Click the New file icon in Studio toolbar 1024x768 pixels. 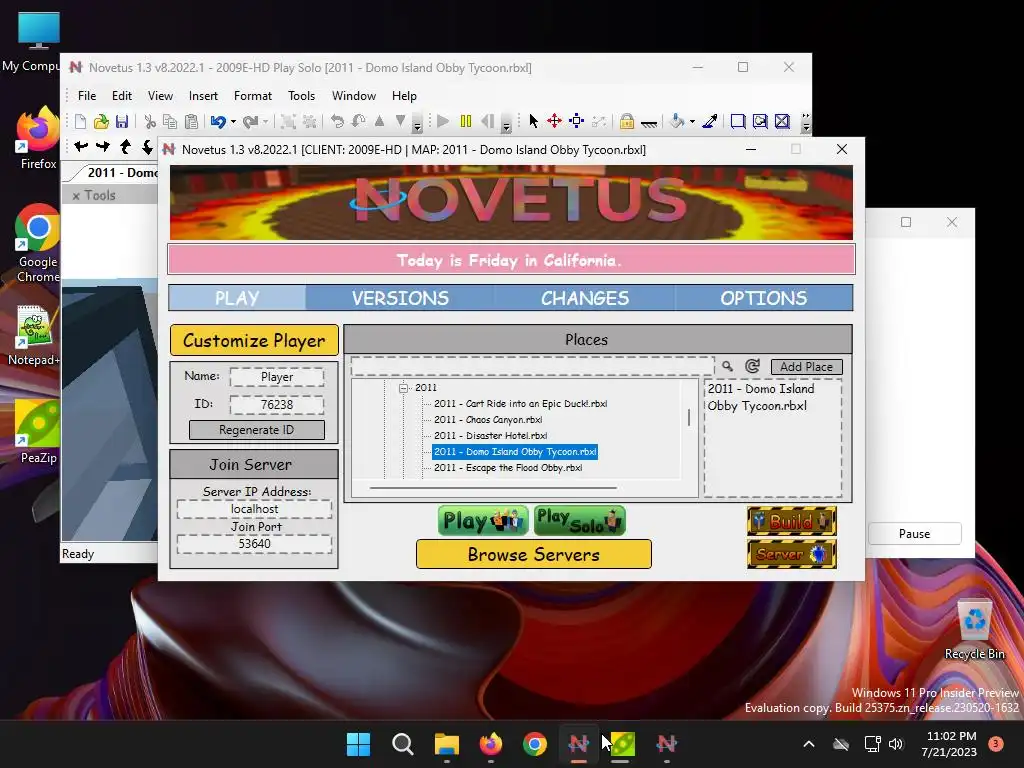coord(80,121)
